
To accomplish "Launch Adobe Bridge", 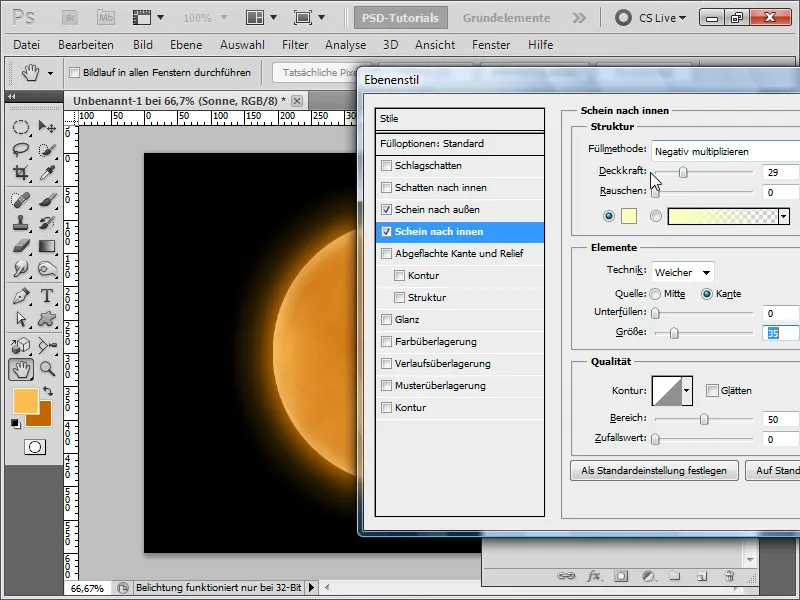I will 70,18.
